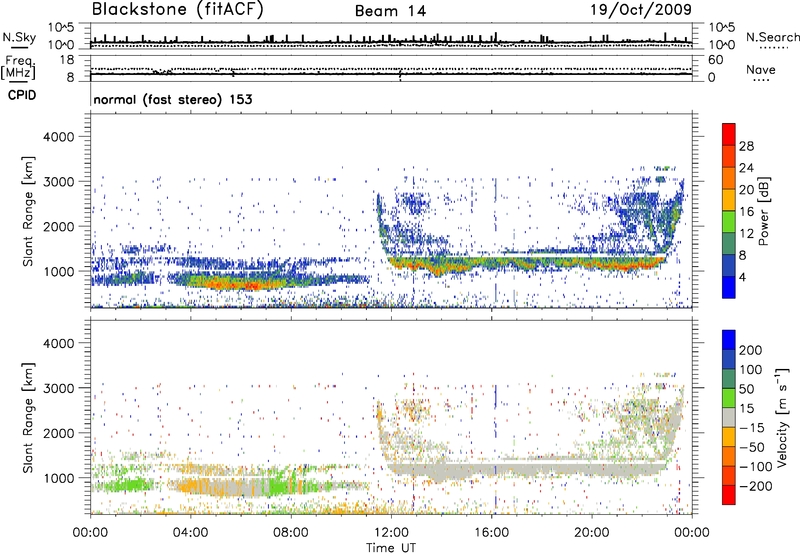
Task: Click 'Slant Range [km]' label of the velocity panel
Action: click(28, 417)
